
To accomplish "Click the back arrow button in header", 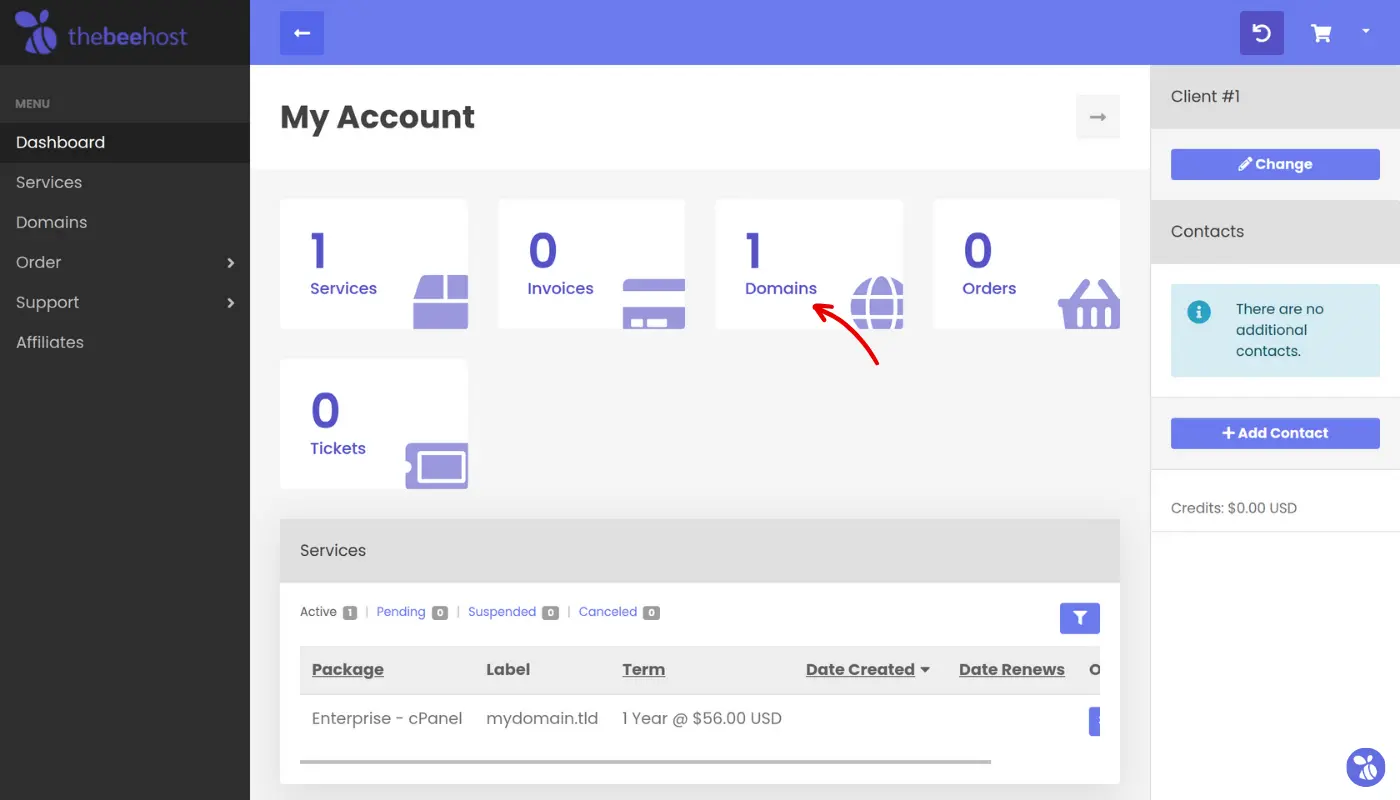I will click(x=302, y=33).
